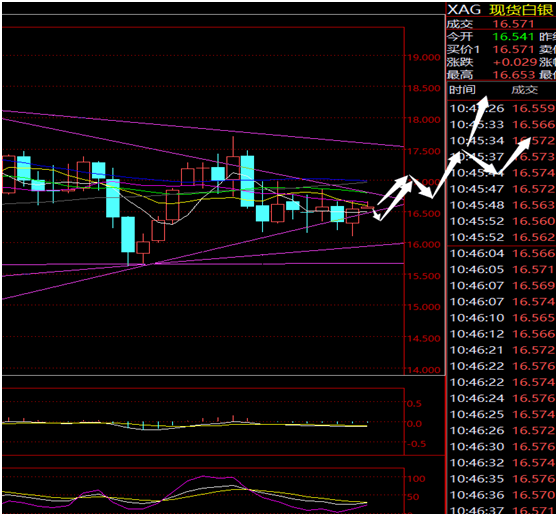This screenshot has height=516, width=558.
Task: Click the tallest red candle's upper wick
Action: (233, 146)
